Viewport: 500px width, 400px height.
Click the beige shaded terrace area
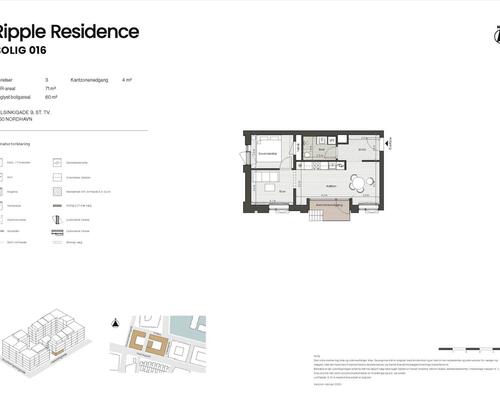pos(329,210)
